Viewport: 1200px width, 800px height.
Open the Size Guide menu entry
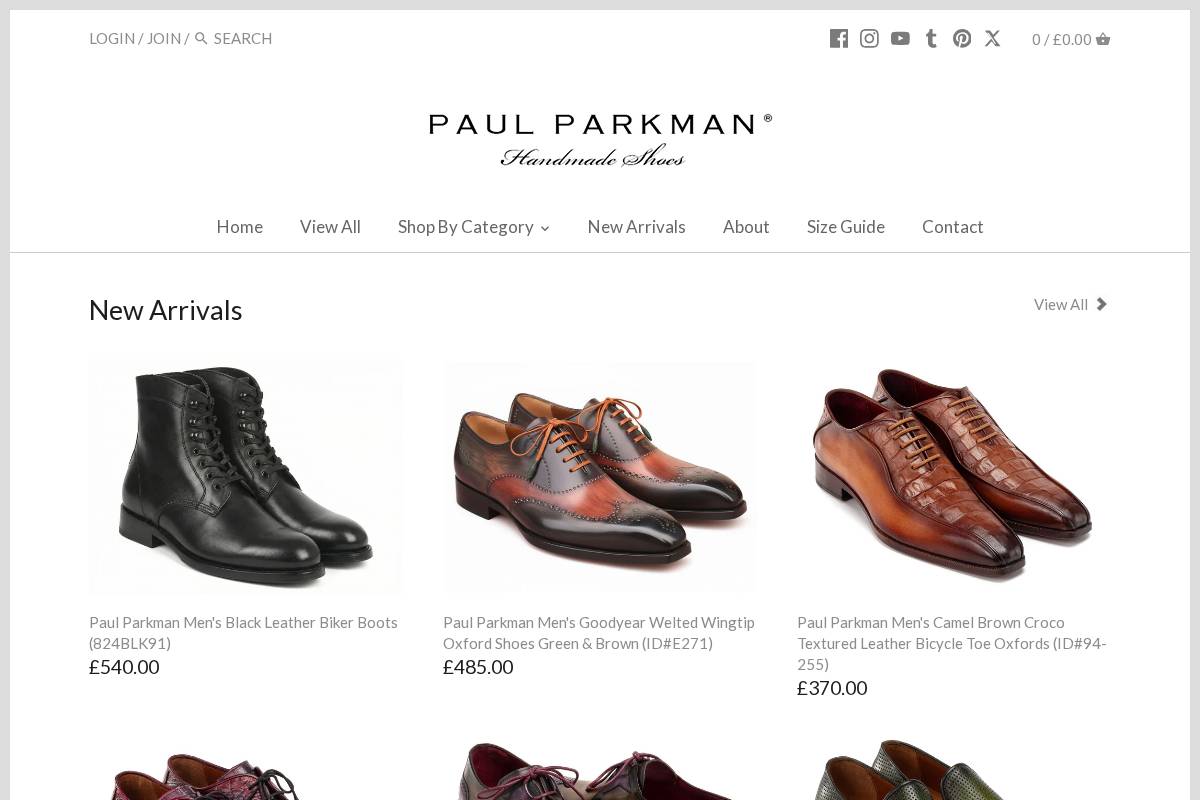(845, 227)
